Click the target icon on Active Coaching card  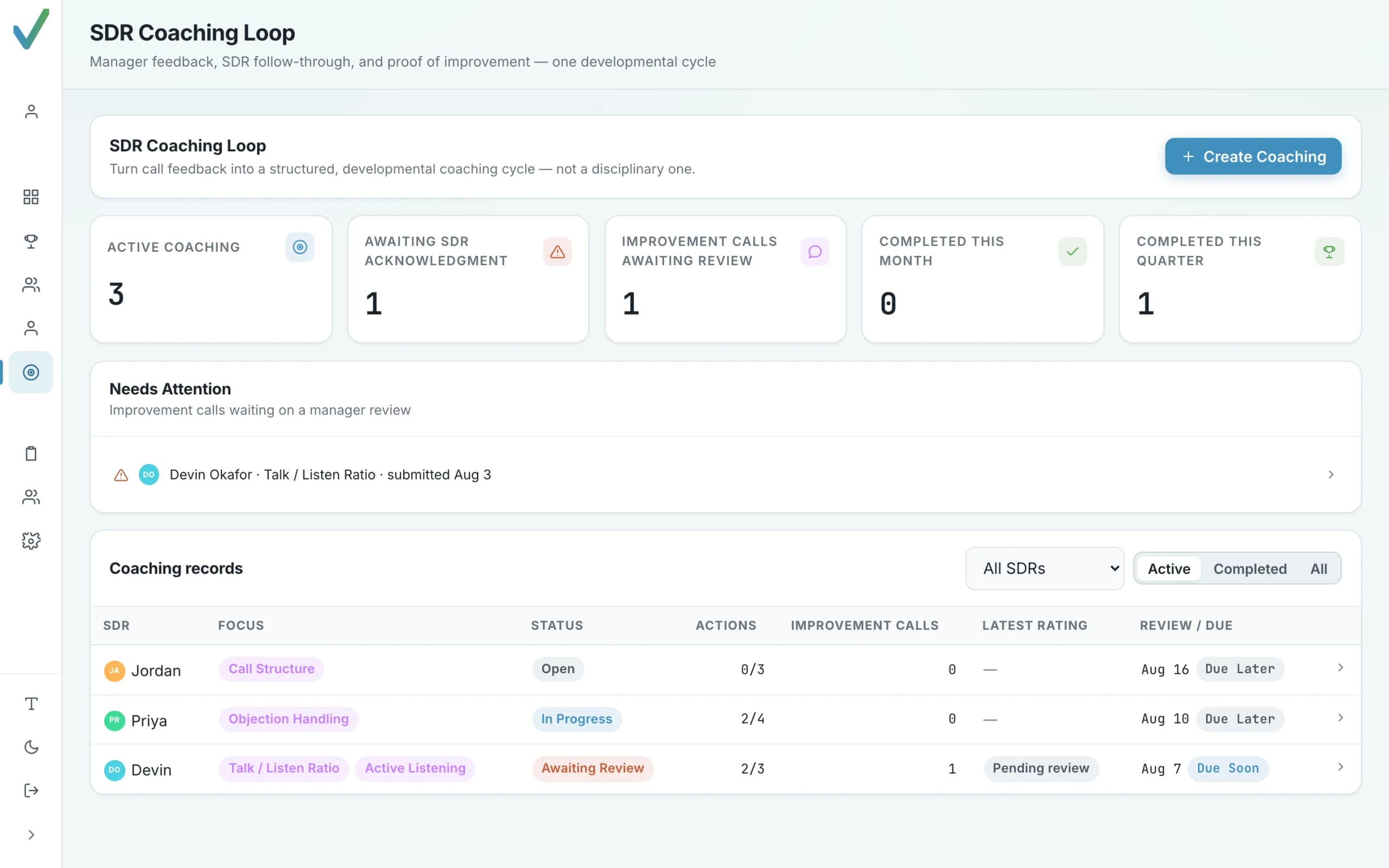pos(300,247)
